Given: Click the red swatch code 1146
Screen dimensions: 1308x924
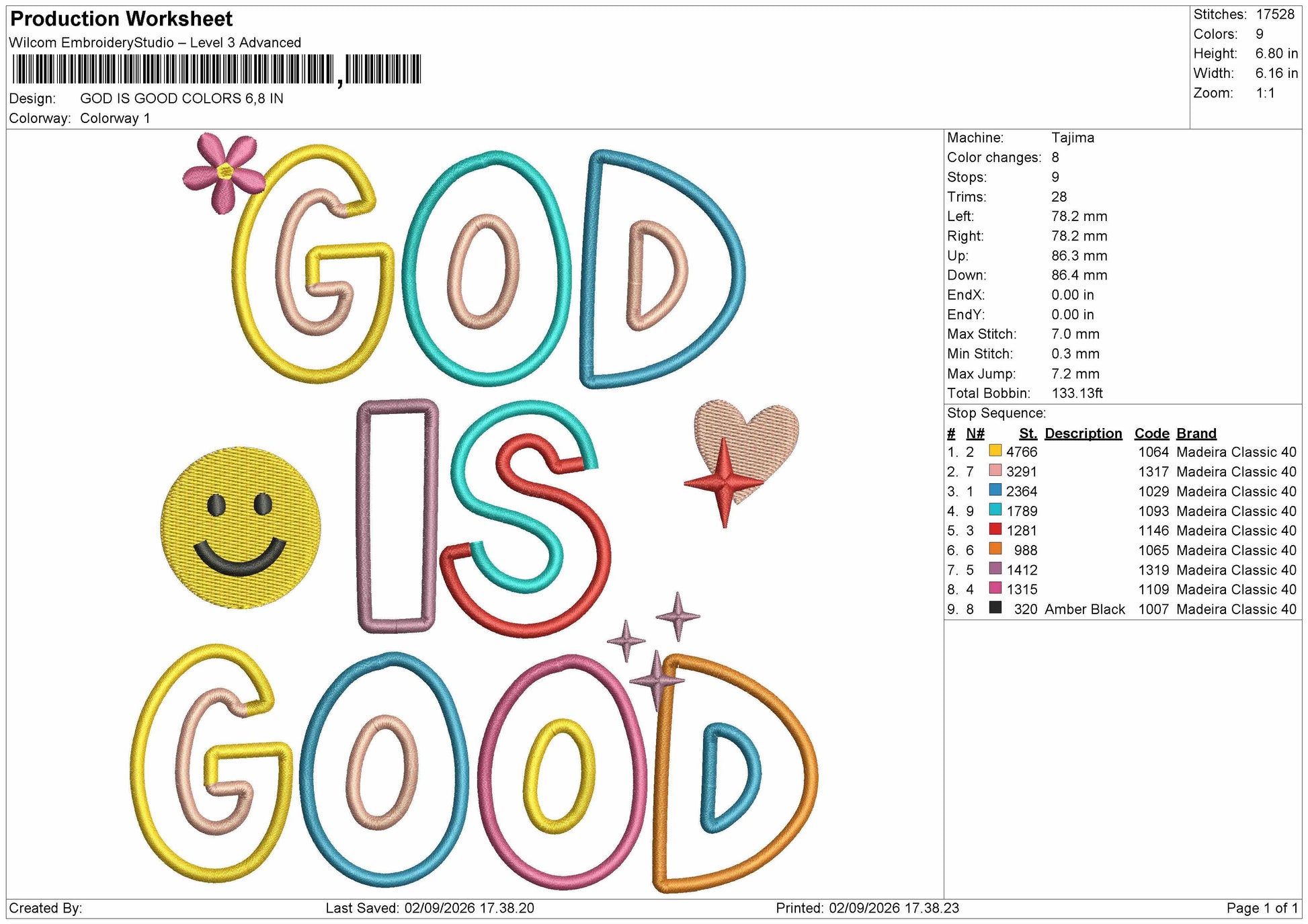Looking at the screenshot, I should click(995, 530).
